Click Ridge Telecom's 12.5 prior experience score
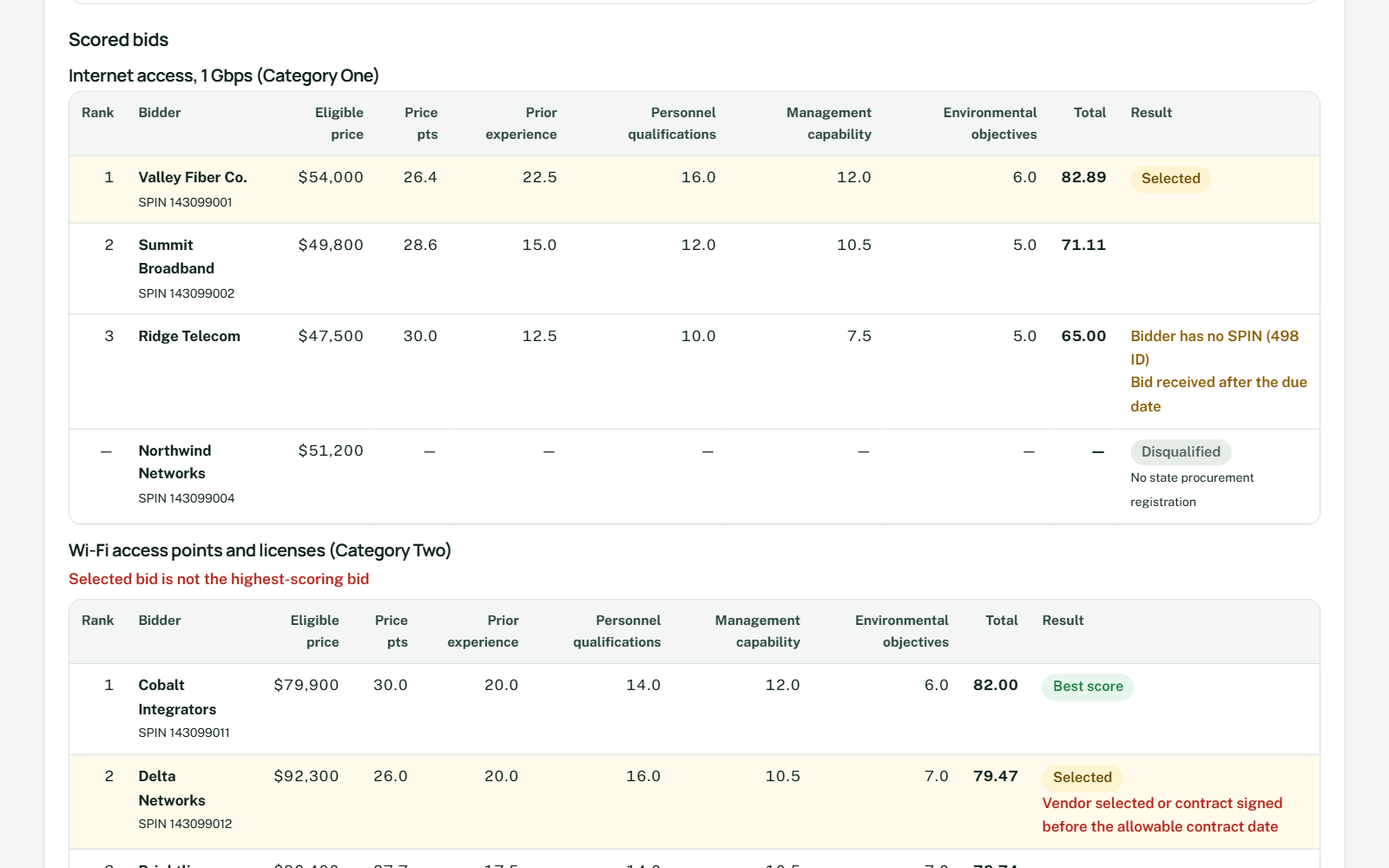Screen dimensions: 1389x868 click(x=539, y=336)
